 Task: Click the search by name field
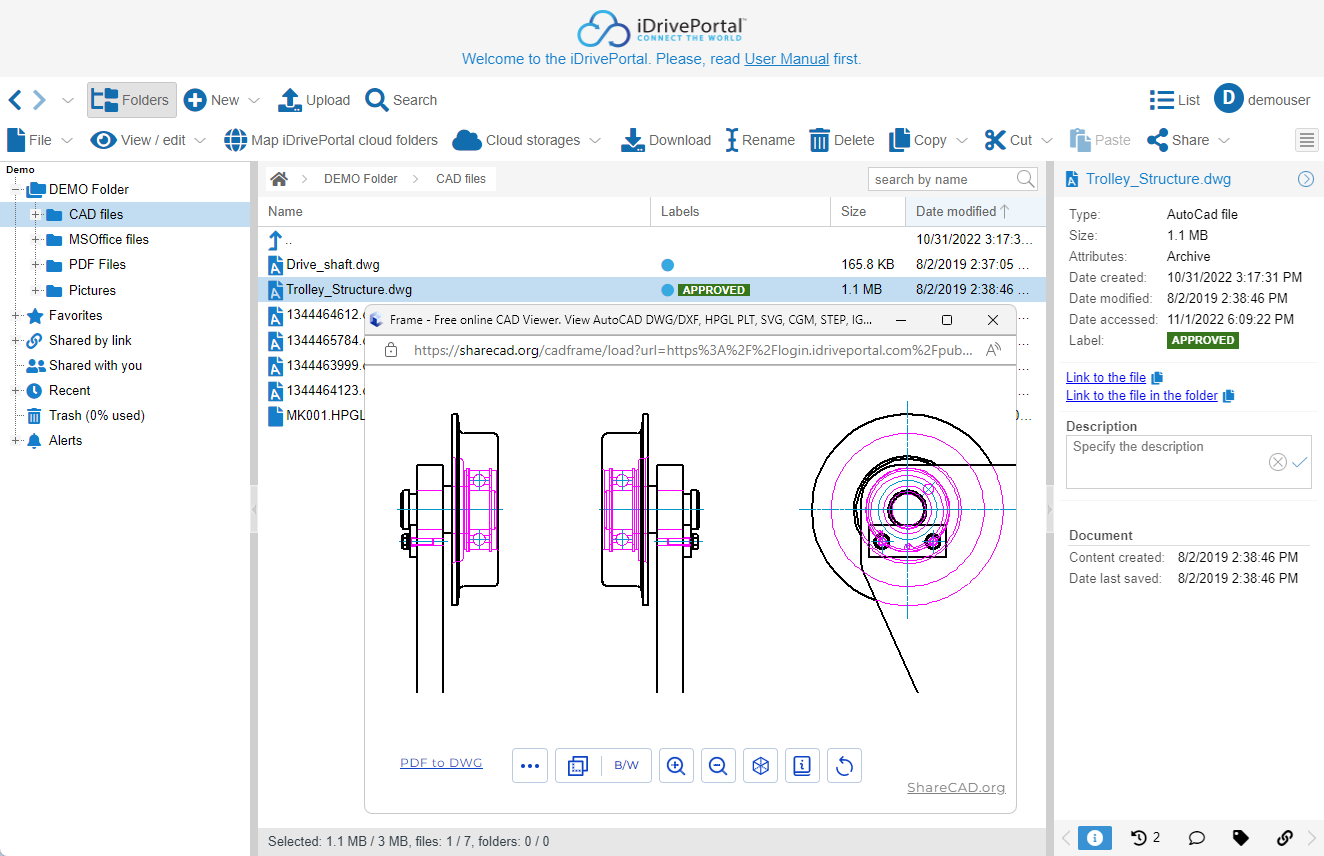point(940,179)
